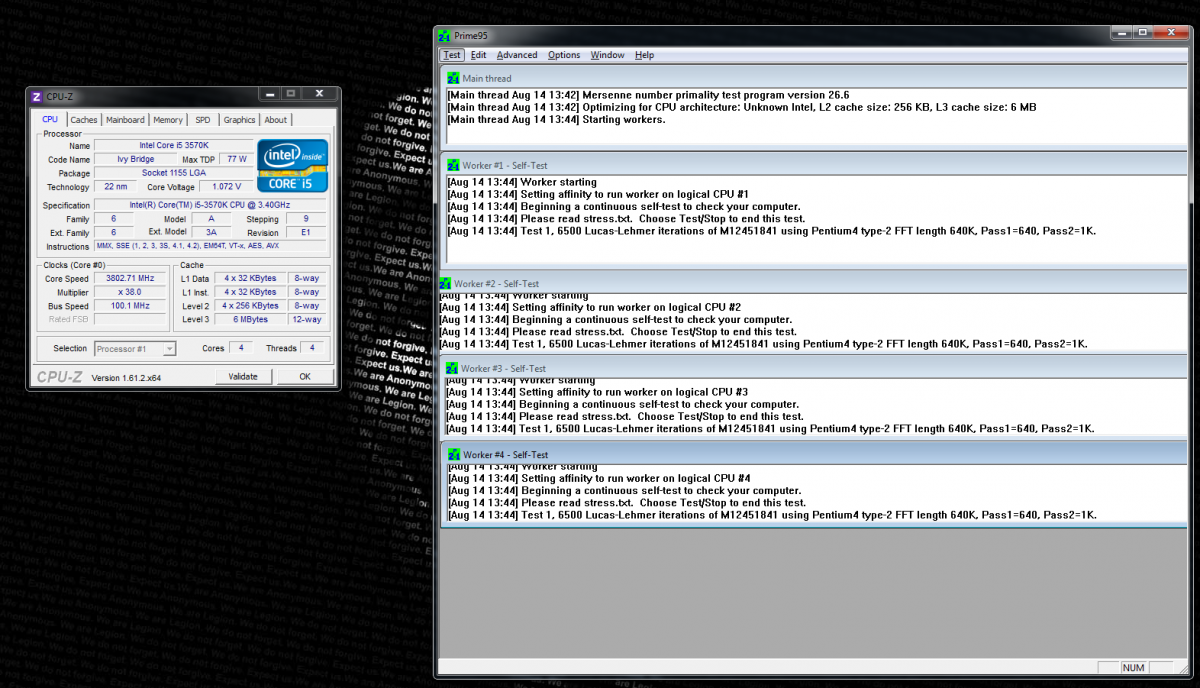This screenshot has height=688, width=1200.
Task: Click Worker #4 'logical CPU #4' affinity line
Action: pos(598,479)
